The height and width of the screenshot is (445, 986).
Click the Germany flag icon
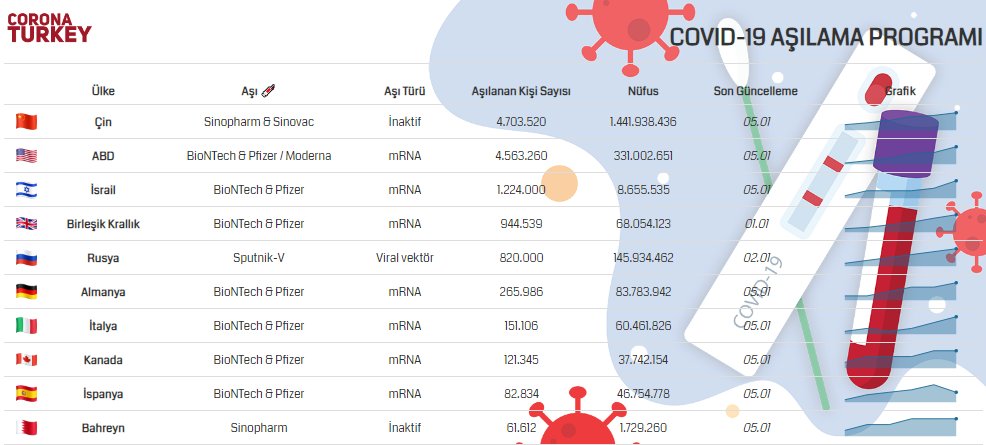pos(26,292)
